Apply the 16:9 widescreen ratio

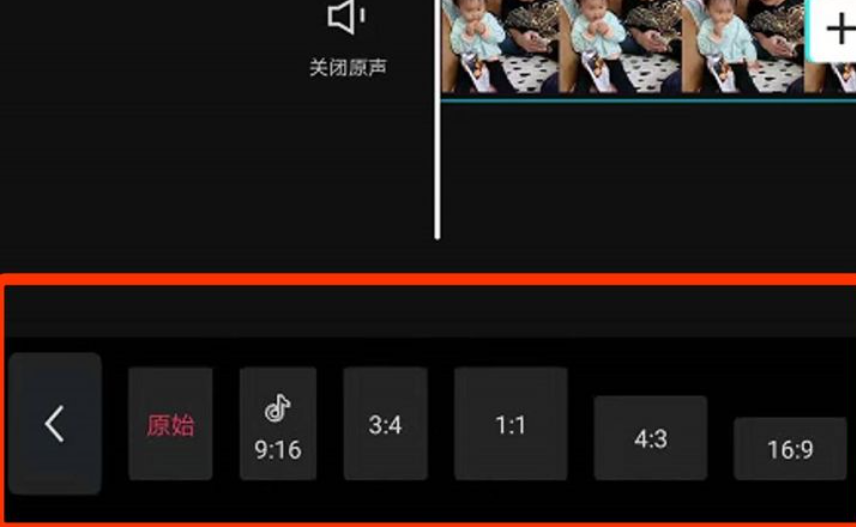click(790, 449)
